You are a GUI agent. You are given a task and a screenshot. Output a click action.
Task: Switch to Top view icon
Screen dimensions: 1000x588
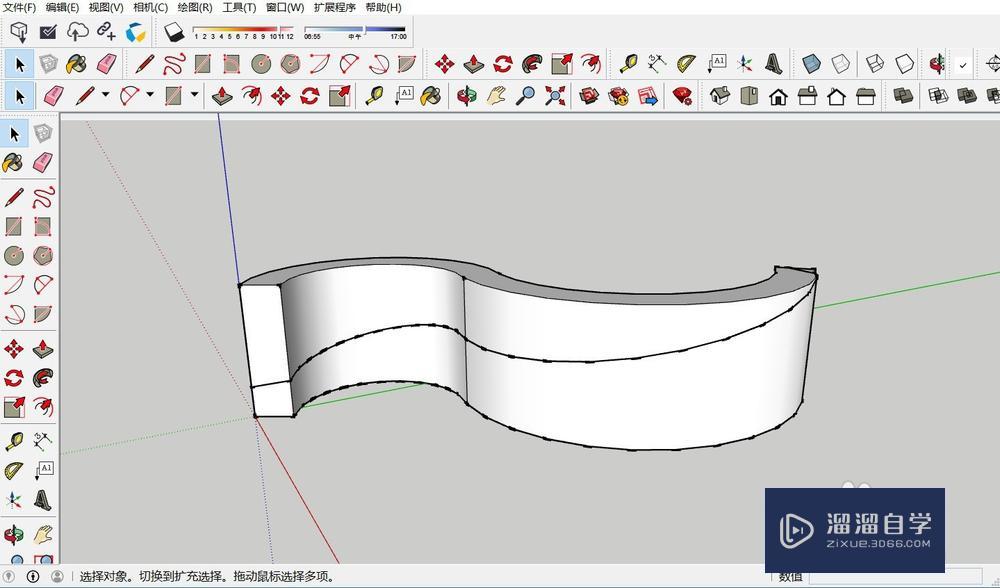[x=749, y=96]
